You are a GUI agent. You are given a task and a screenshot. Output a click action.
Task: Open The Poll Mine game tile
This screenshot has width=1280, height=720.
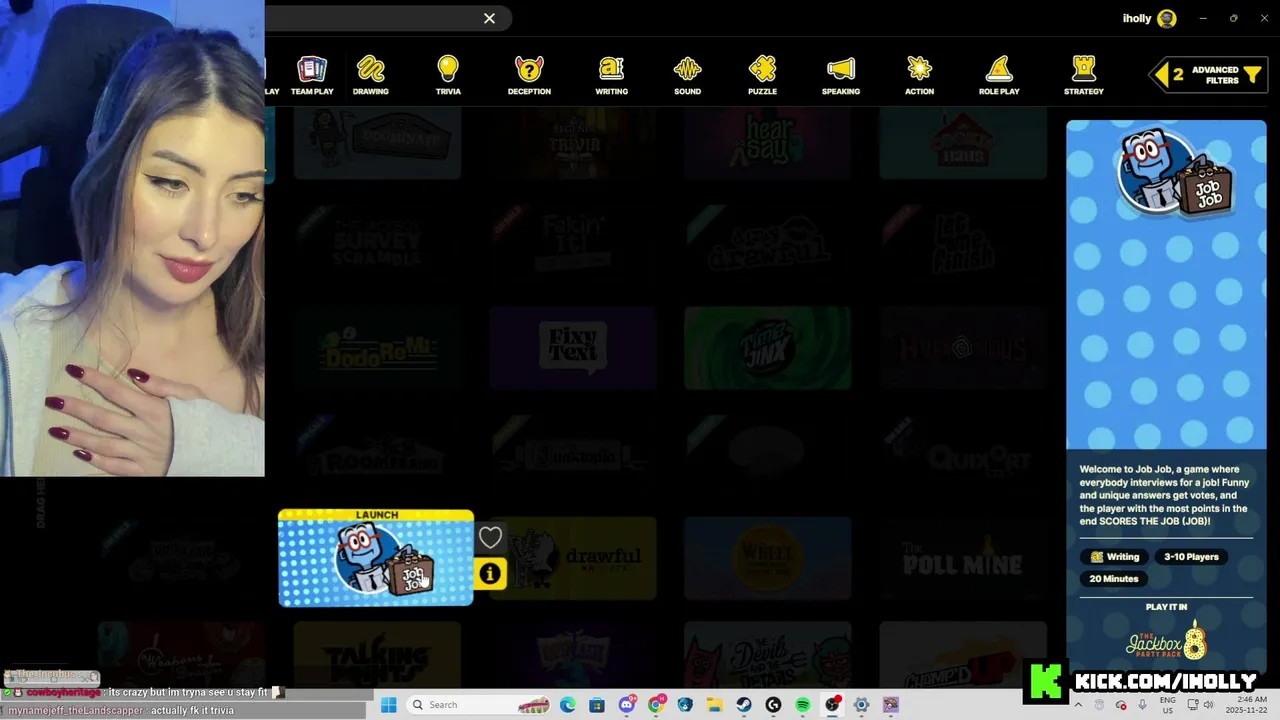pyautogui.click(x=962, y=558)
